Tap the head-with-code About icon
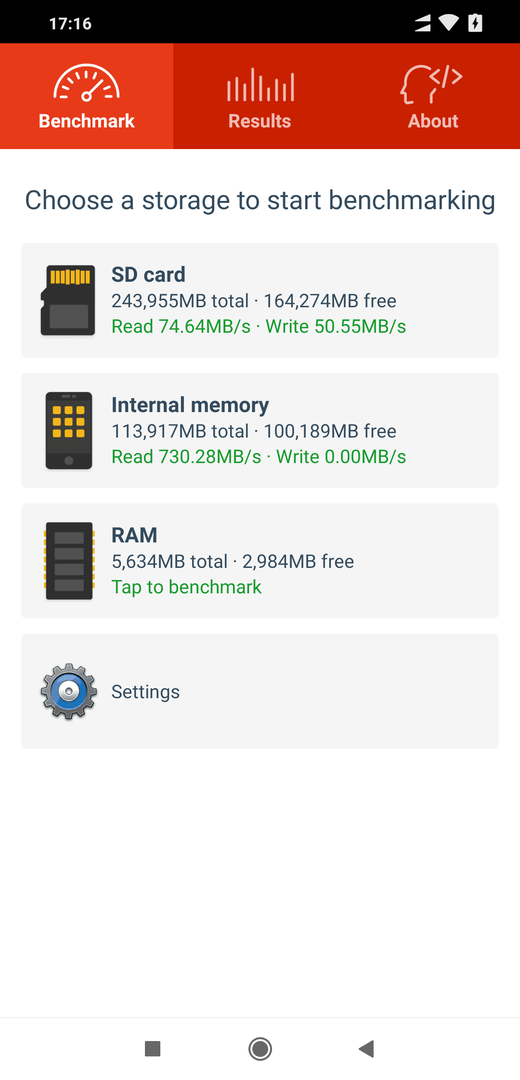The height and width of the screenshot is (1080, 520). click(x=431, y=85)
